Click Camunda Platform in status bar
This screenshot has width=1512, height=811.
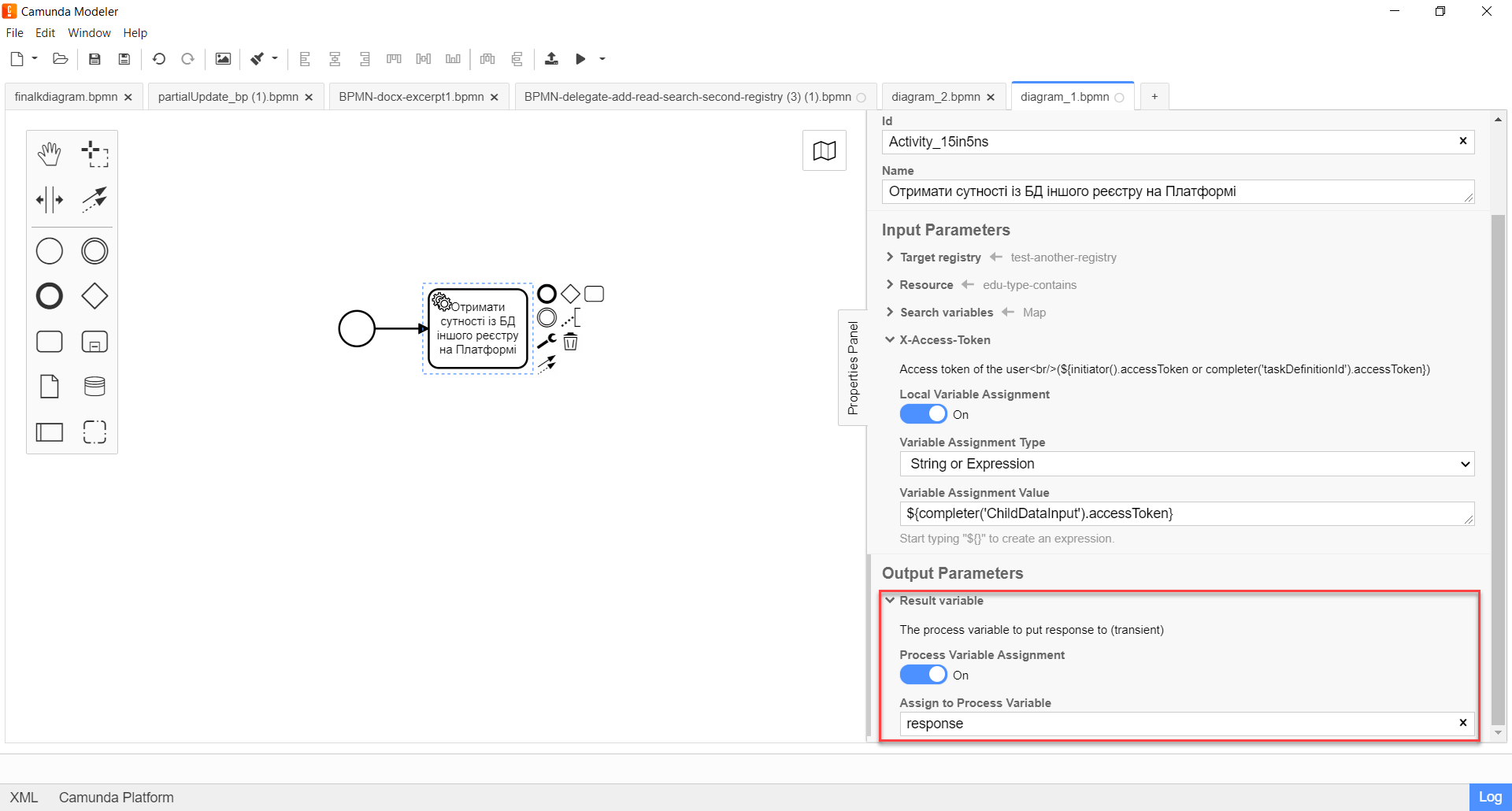(117, 798)
